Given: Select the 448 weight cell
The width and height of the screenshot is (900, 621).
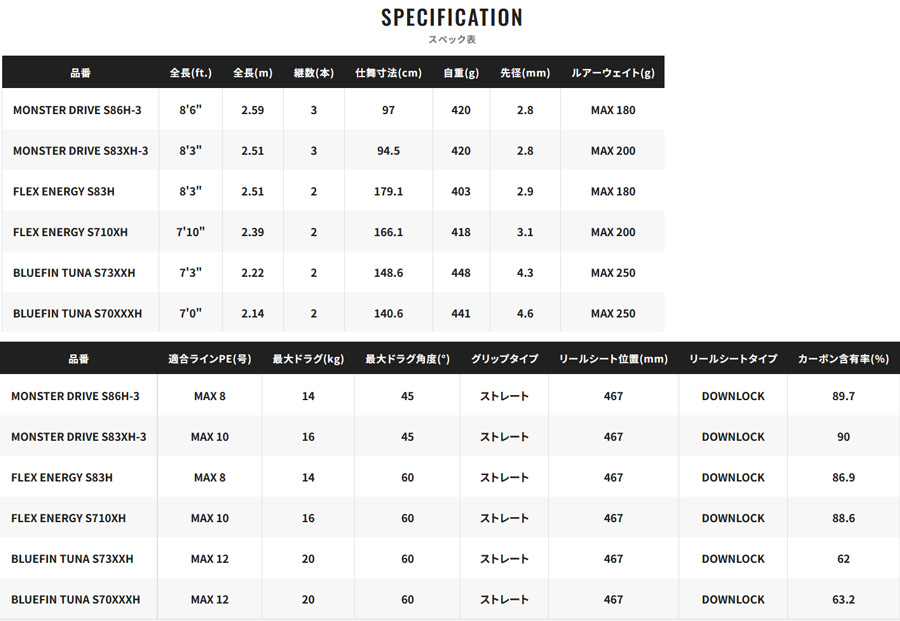Looking at the screenshot, I should coord(460,272).
